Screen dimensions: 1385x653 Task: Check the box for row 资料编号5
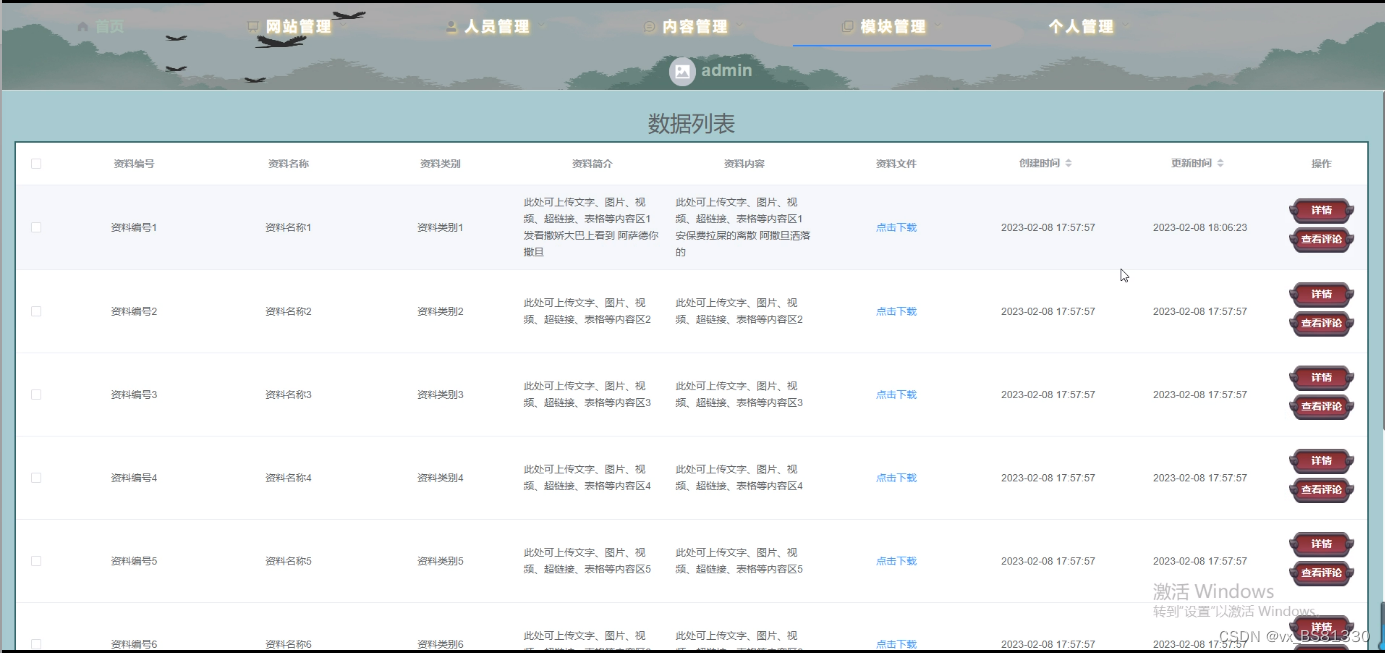coord(36,561)
